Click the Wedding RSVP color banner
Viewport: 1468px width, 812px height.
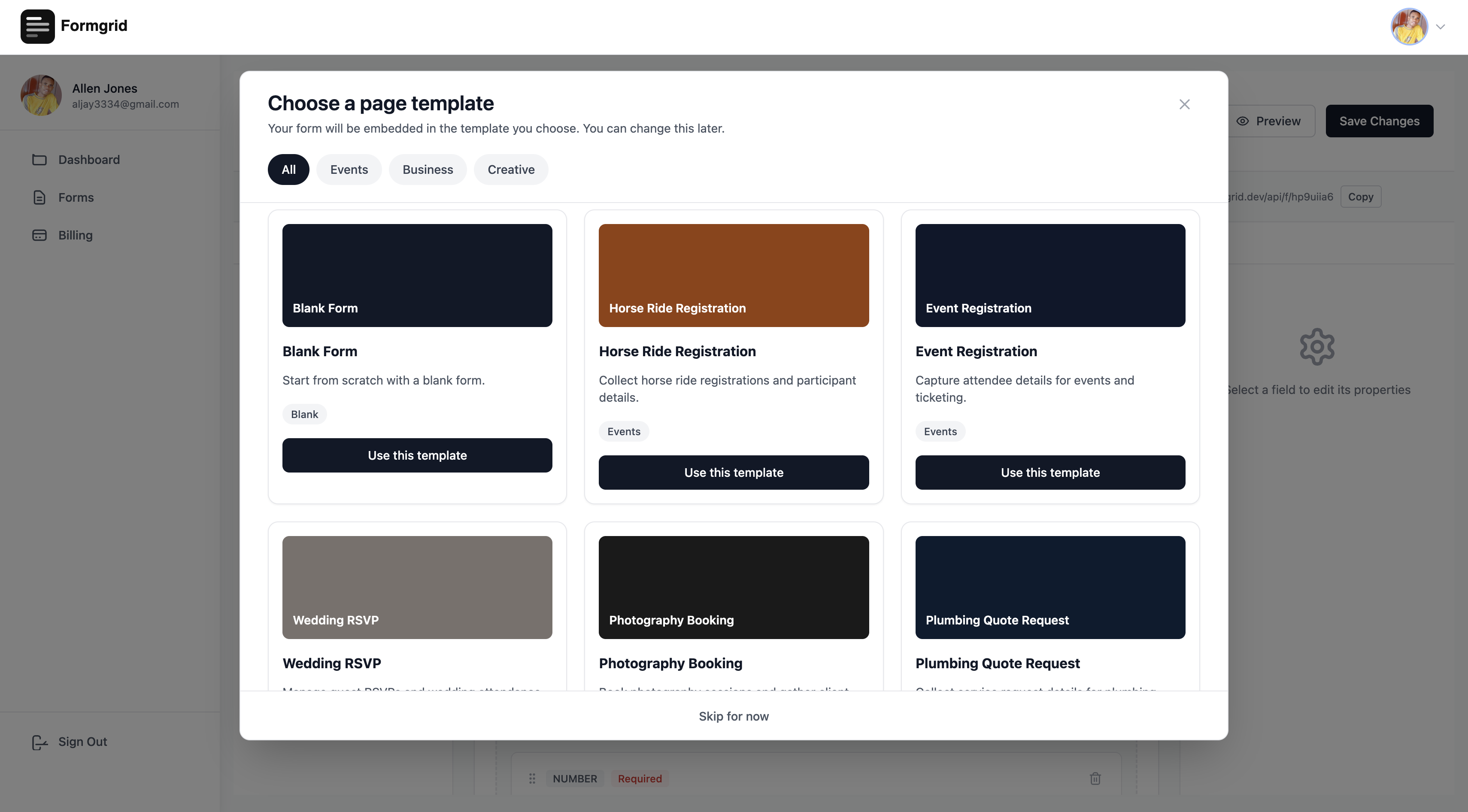(417, 587)
